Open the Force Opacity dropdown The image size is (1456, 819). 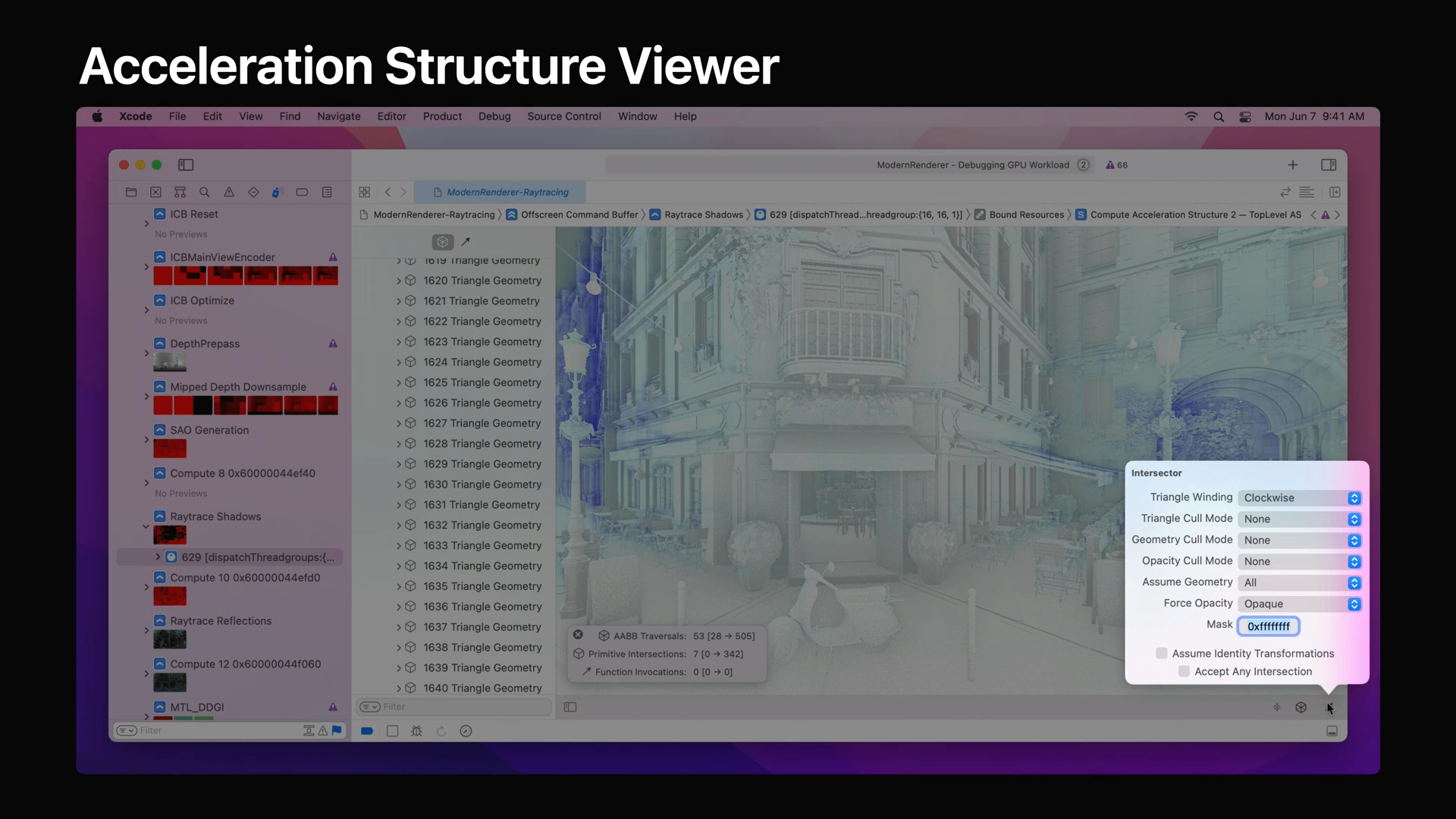(1300, 604)
